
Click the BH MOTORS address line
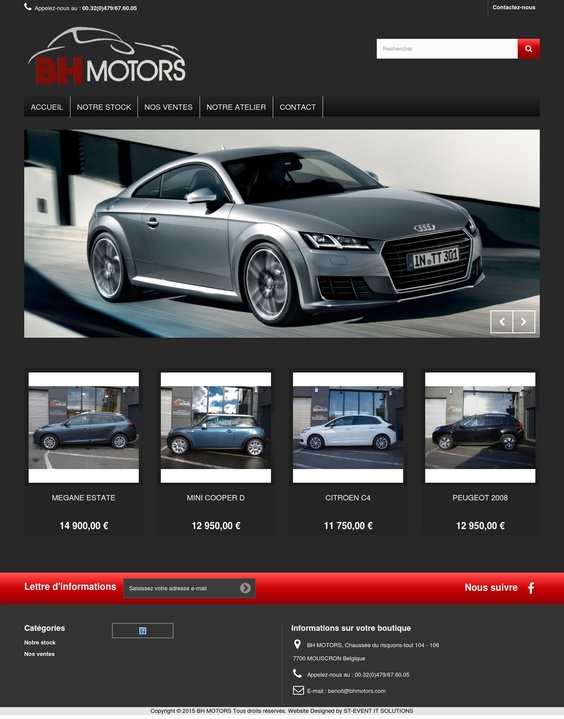(373, 645)
